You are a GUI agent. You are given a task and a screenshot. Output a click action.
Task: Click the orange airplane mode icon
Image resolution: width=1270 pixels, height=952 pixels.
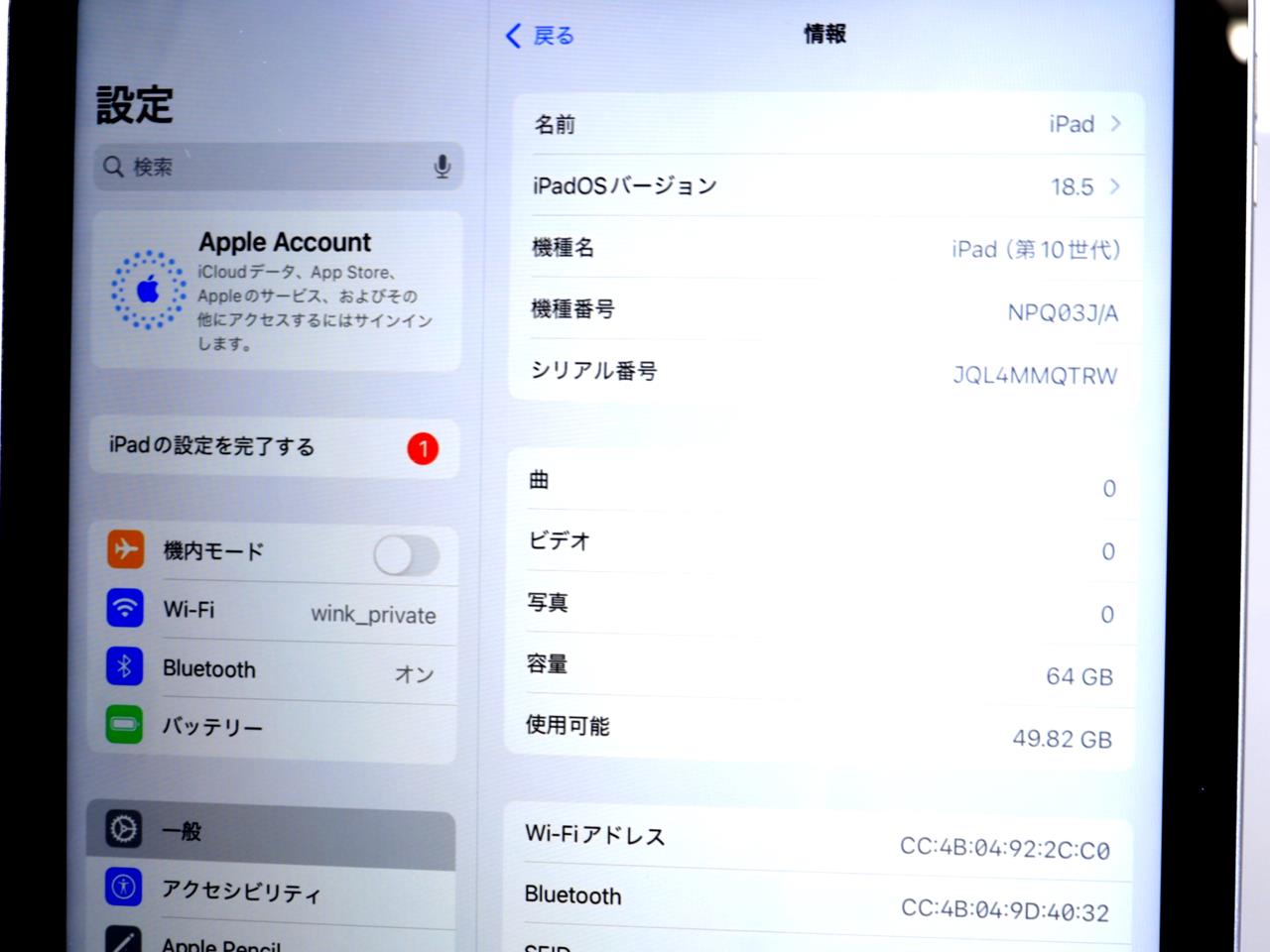pyautogui.click(x=125, y=548)
